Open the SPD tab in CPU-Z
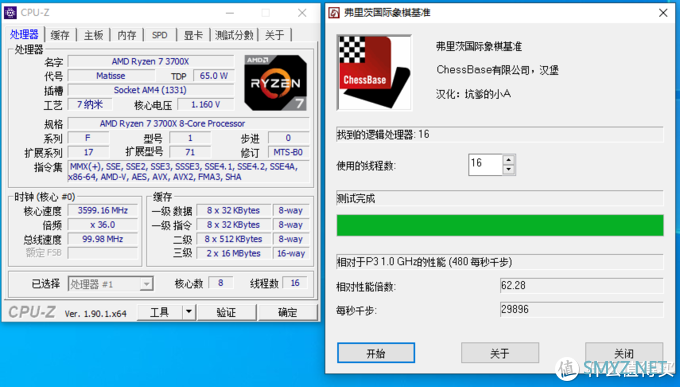This screenshot has height=387, width=680. click(160, 35)
